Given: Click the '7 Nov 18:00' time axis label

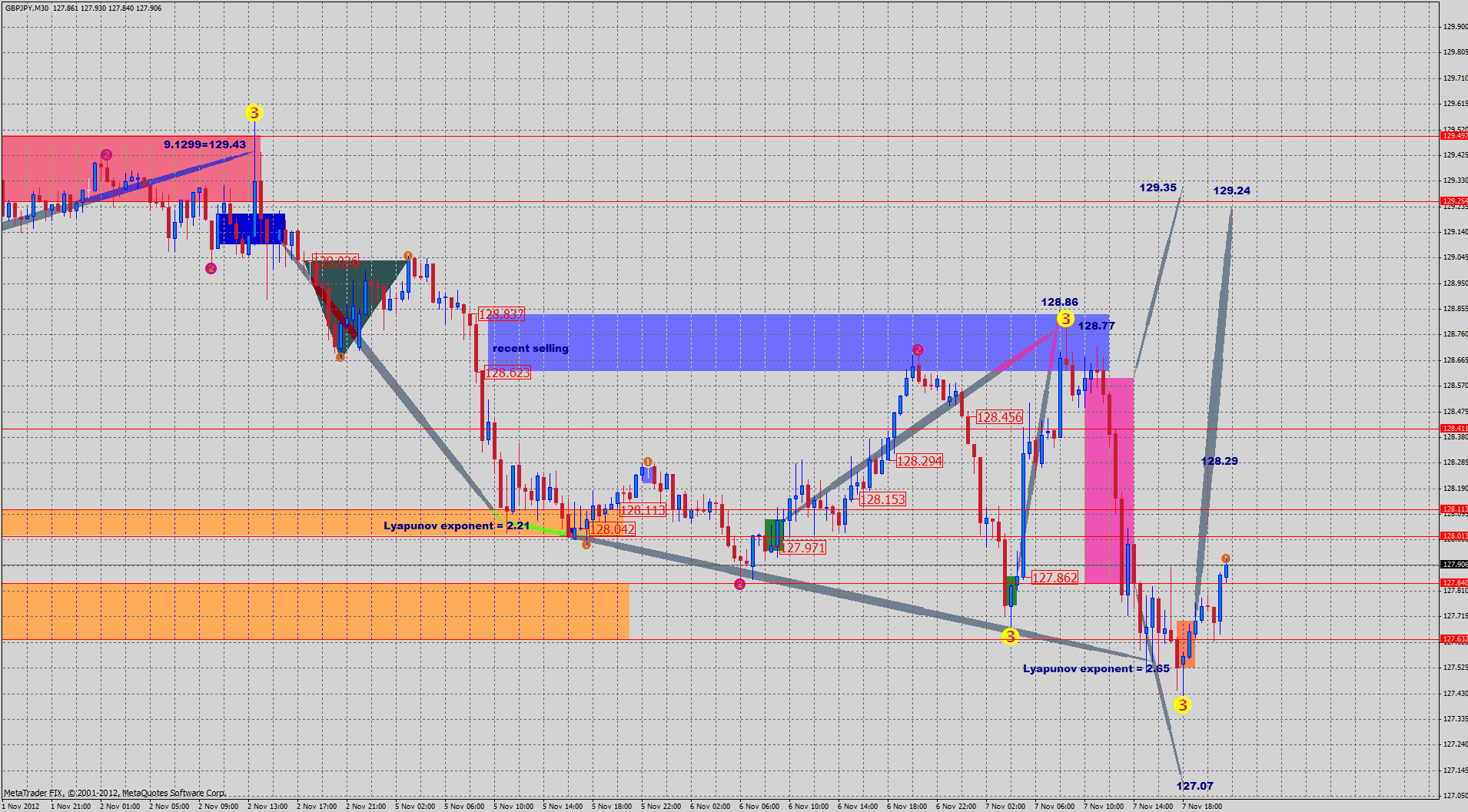Looking at the screenshot, I should 1202,806.
